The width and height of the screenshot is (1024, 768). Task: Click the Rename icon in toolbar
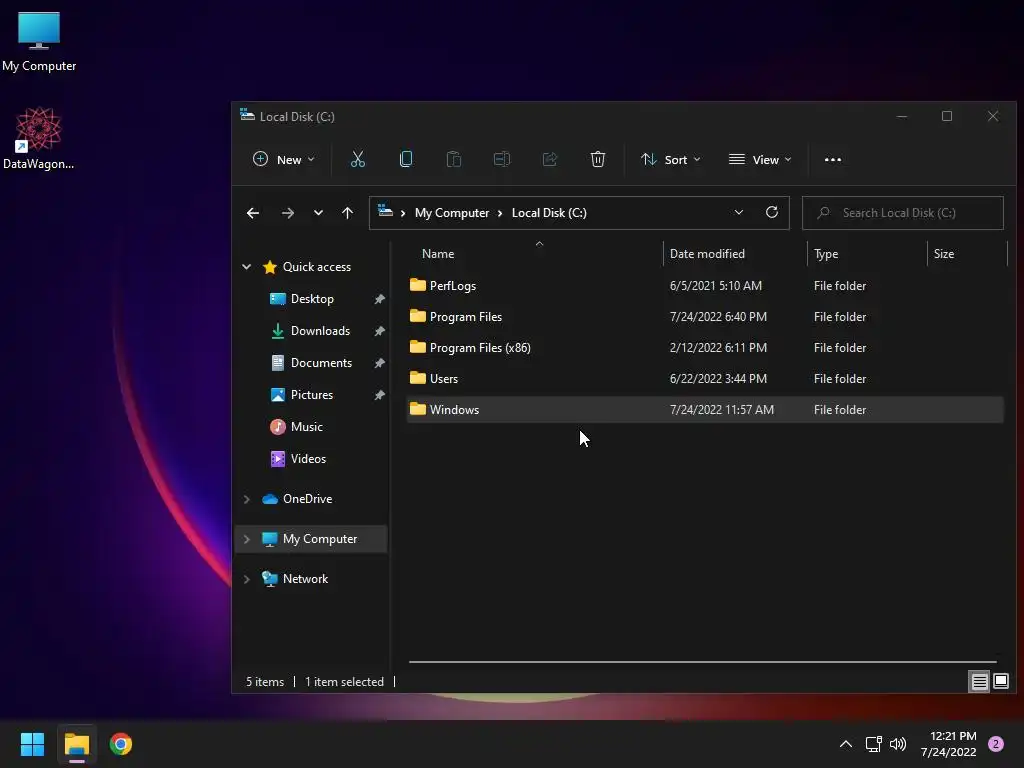[502, 159]
